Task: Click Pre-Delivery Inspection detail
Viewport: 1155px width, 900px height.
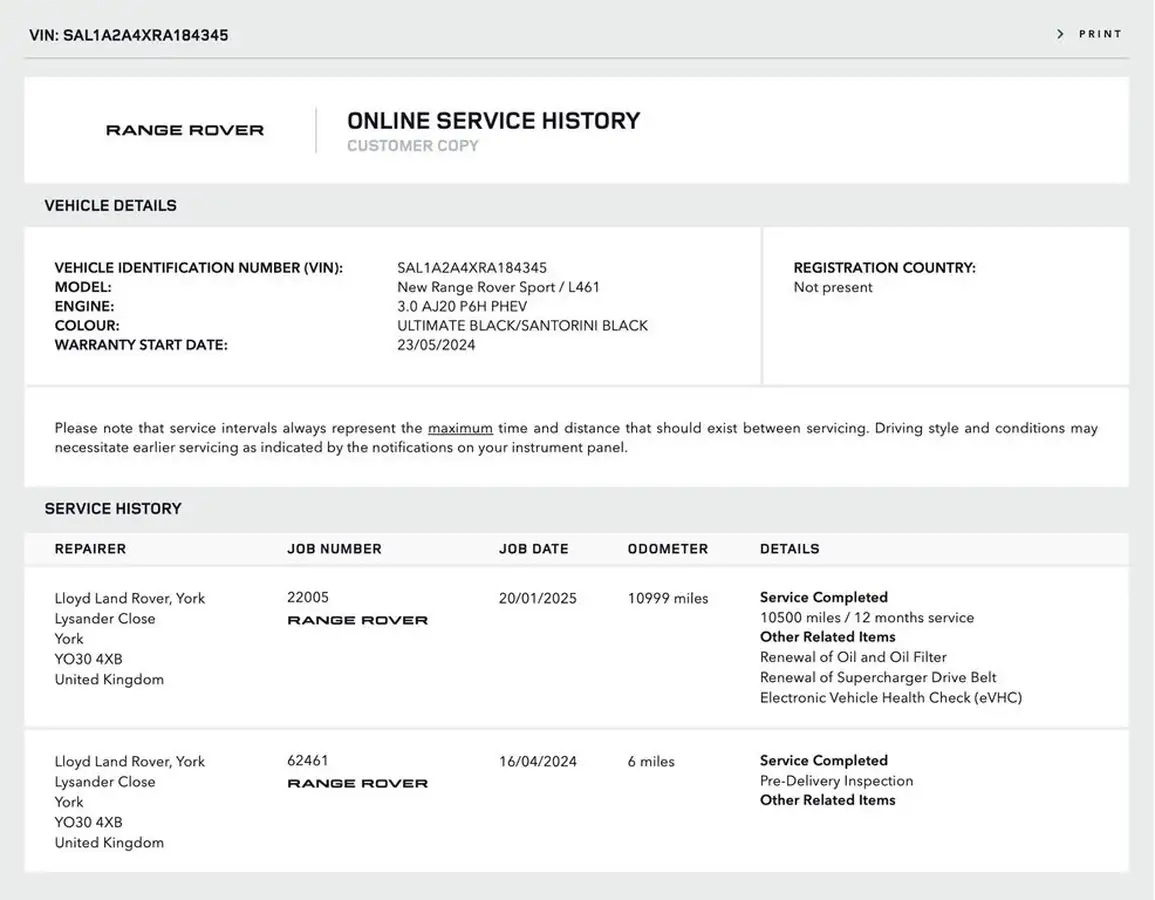Action: point(837,781)
